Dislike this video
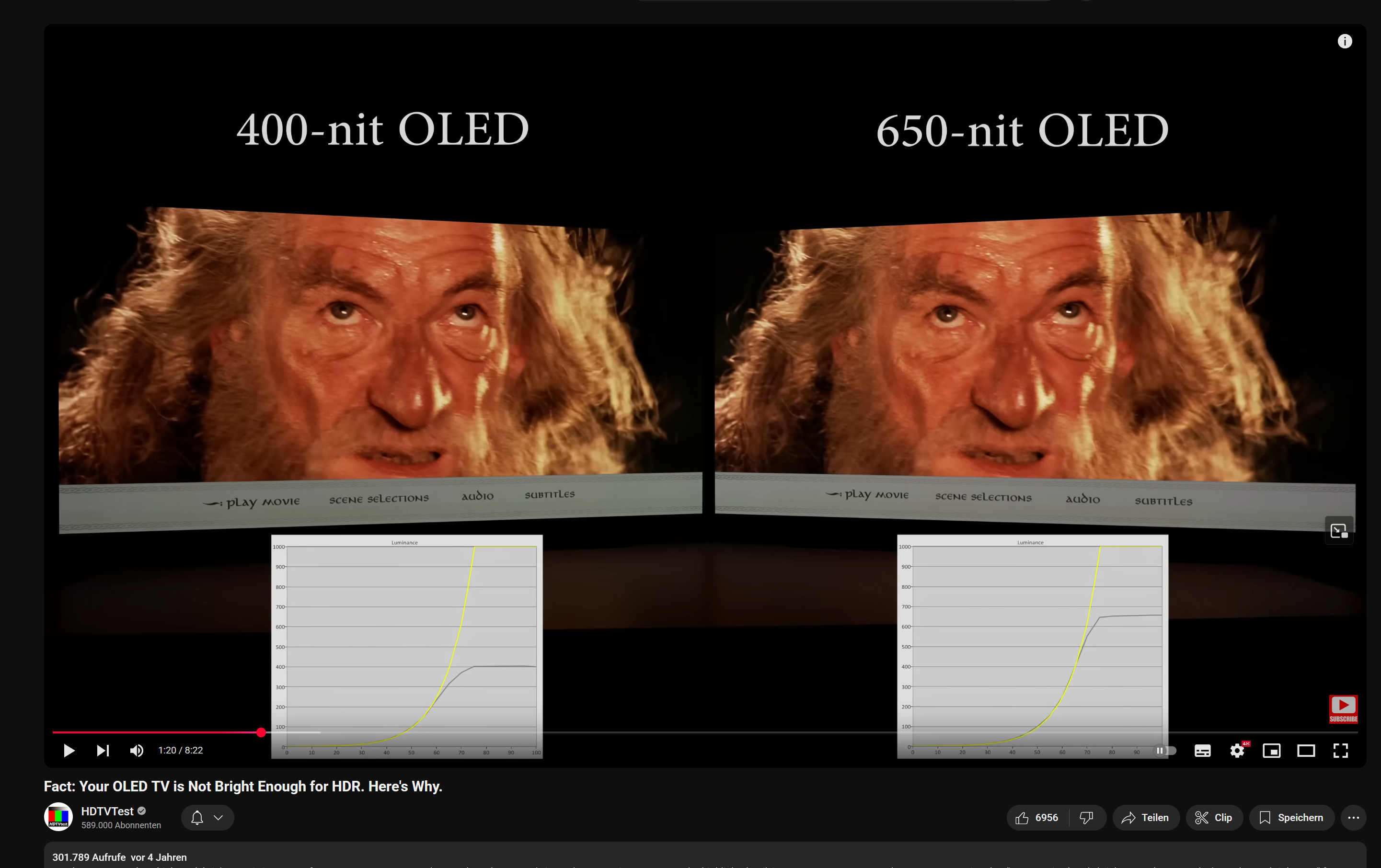Image resolution: width=1381 pixels, height=868 pixels. [1086, 818]
